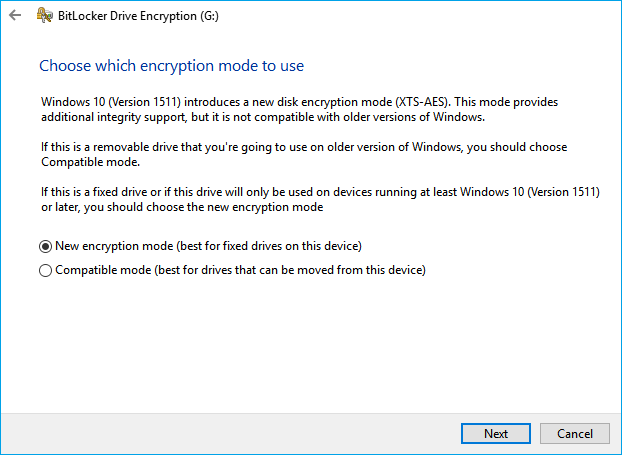Cancel the BitLocker encryption wizard

click(574, 433)
